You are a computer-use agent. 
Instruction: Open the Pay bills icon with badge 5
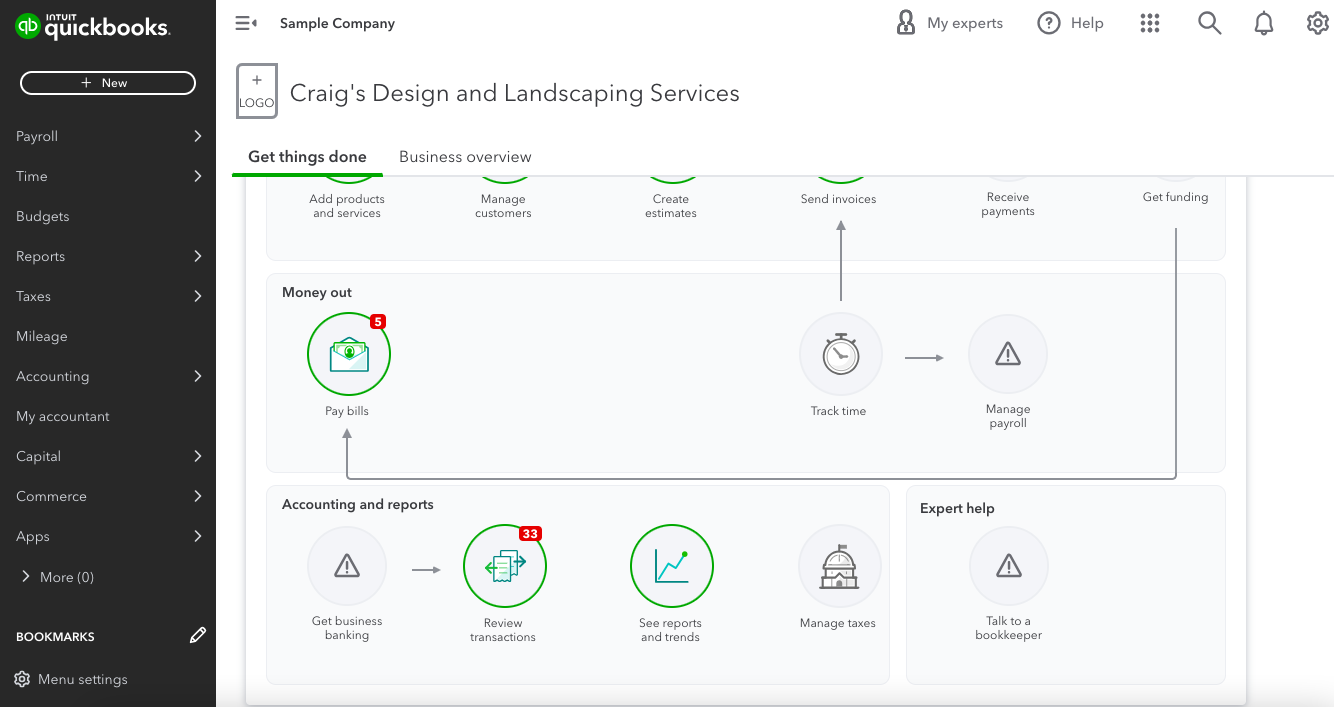tap(348, 354)
